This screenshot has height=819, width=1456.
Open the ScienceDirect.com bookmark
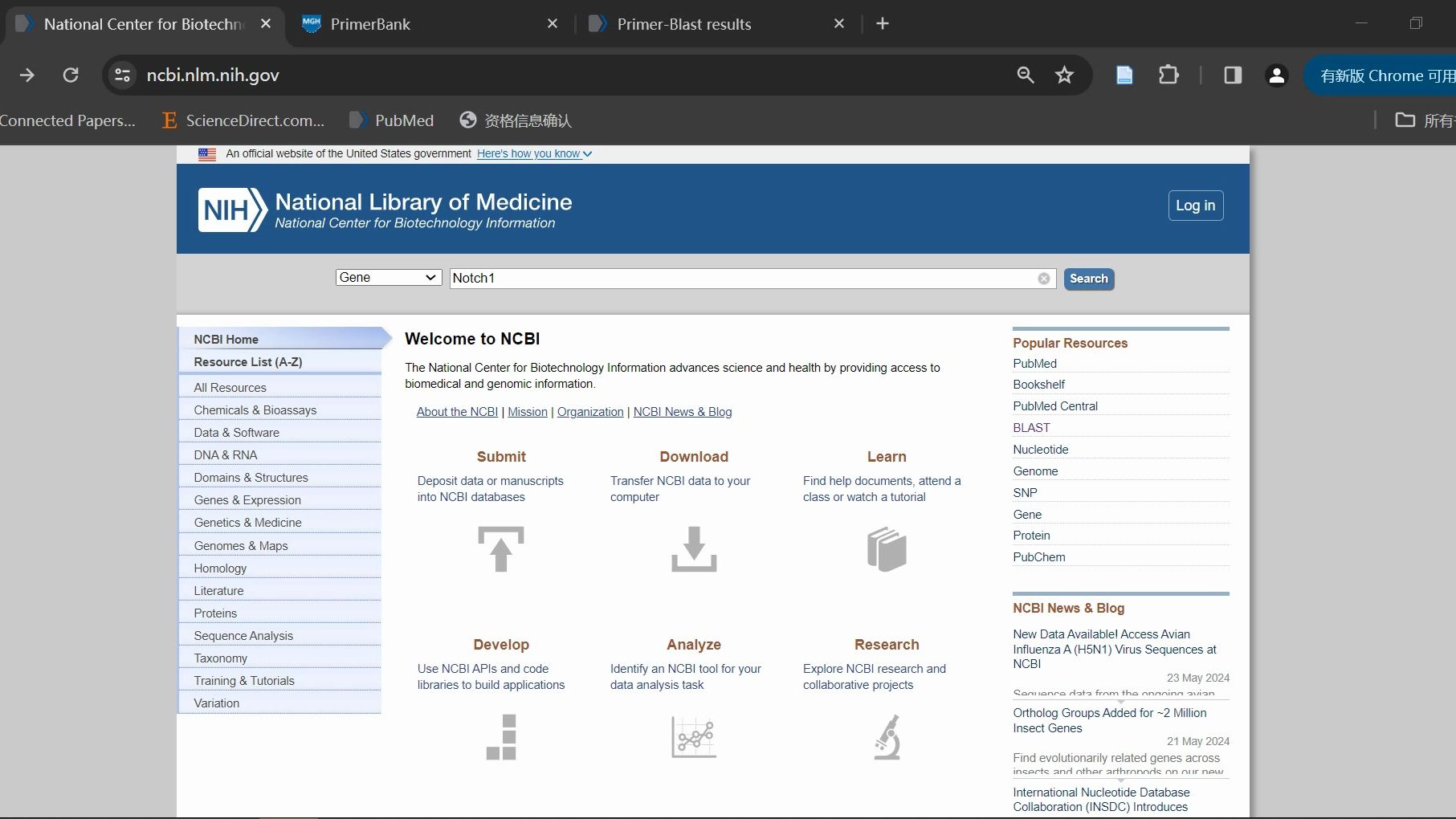[x=243, y=120]
